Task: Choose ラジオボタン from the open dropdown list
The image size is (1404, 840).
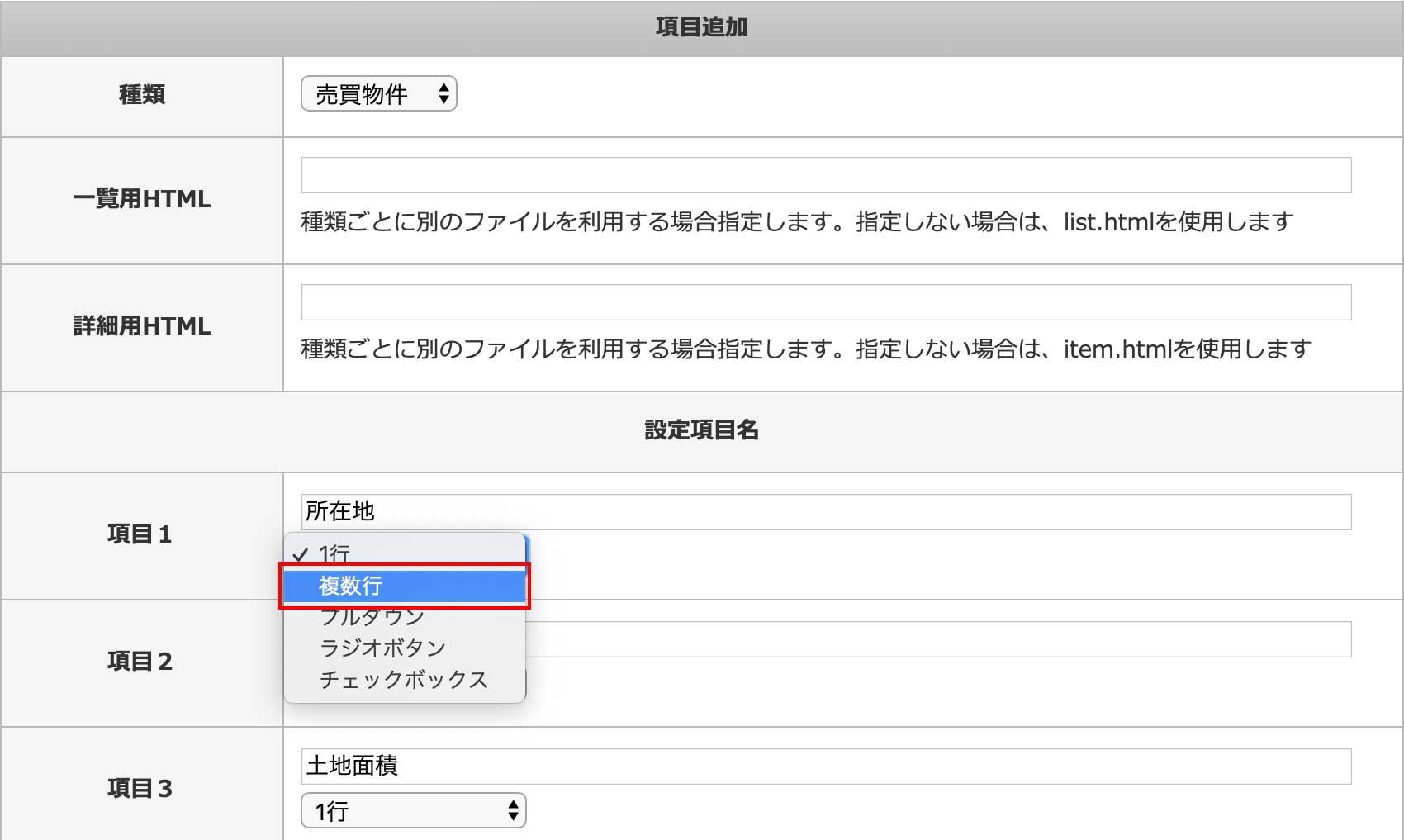Action: (x=405, y=648)
